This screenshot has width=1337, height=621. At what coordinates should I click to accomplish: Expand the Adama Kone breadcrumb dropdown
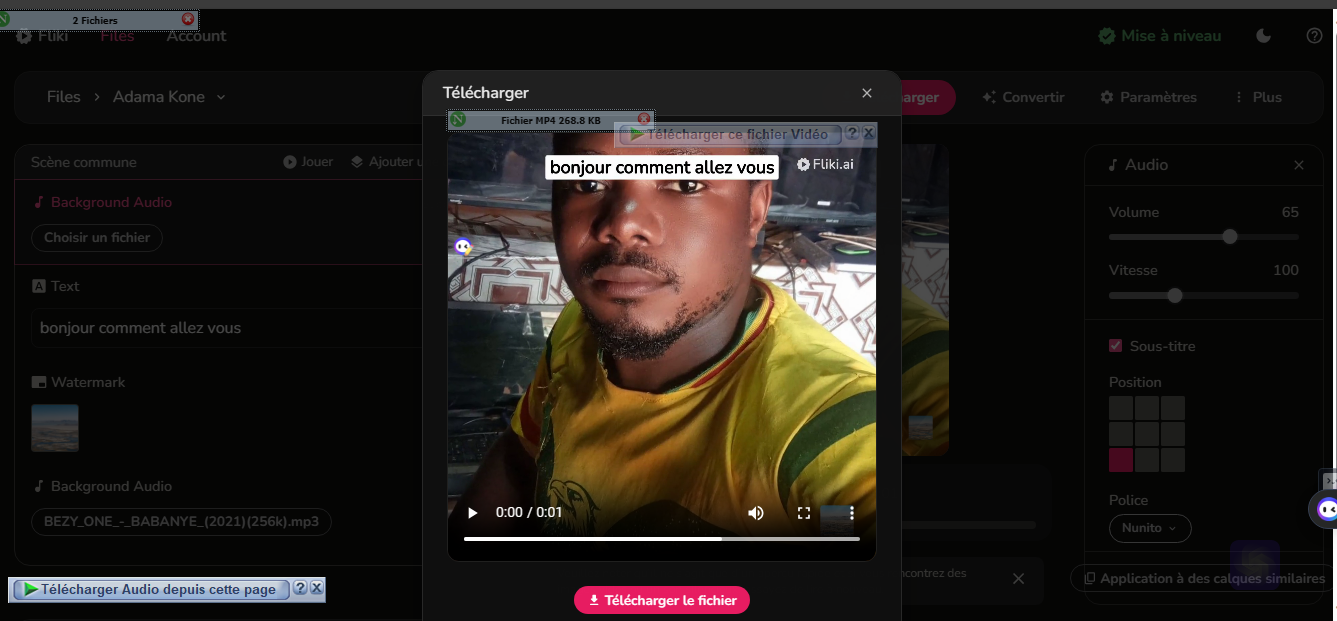(x=221, y=97)
